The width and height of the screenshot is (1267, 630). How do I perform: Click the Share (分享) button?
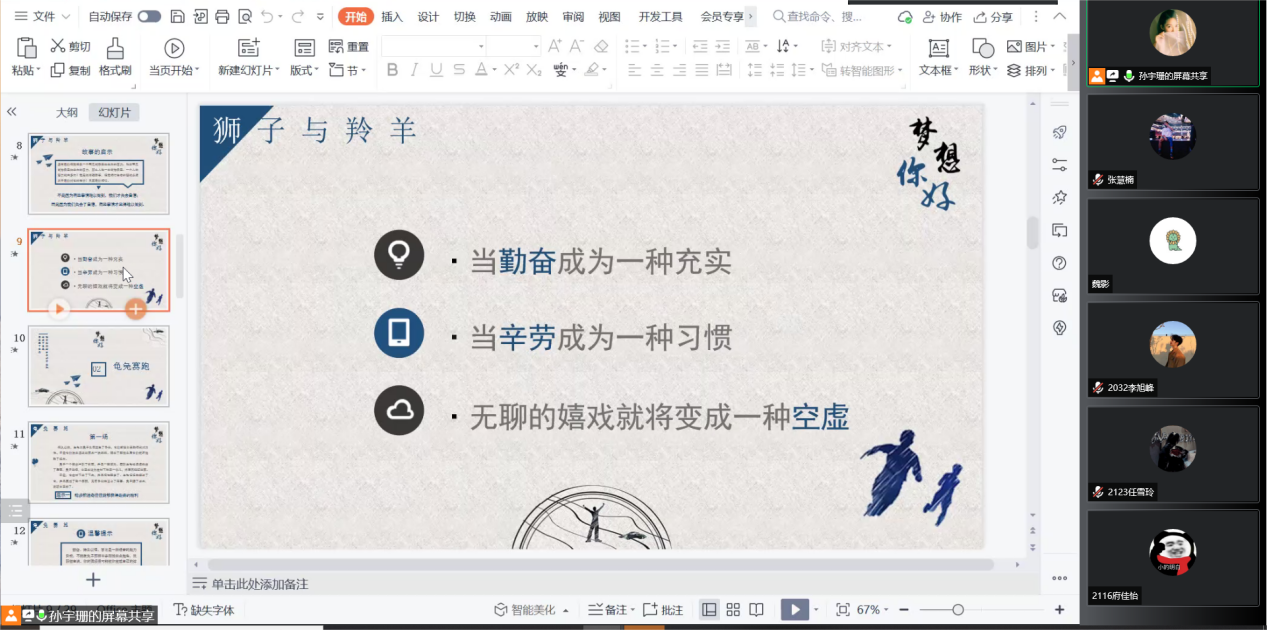[x=992, y=17]
